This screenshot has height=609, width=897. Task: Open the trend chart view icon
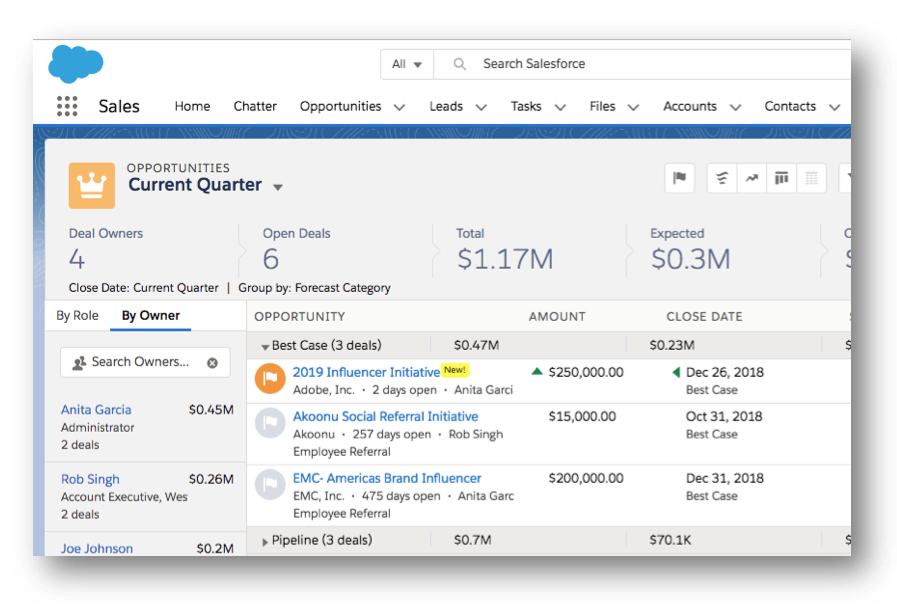click(x=752, y=178)
